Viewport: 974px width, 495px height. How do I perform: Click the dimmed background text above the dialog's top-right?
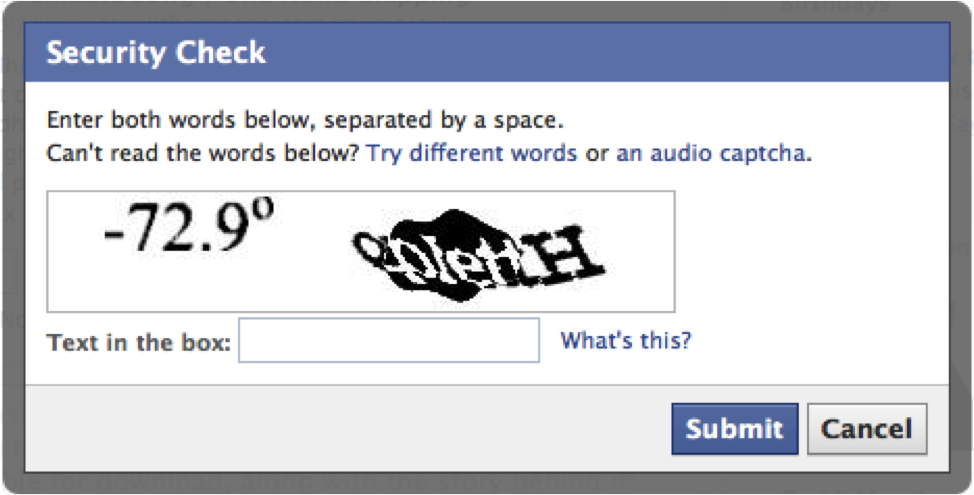pyautogui.click(x=834, y=6)
